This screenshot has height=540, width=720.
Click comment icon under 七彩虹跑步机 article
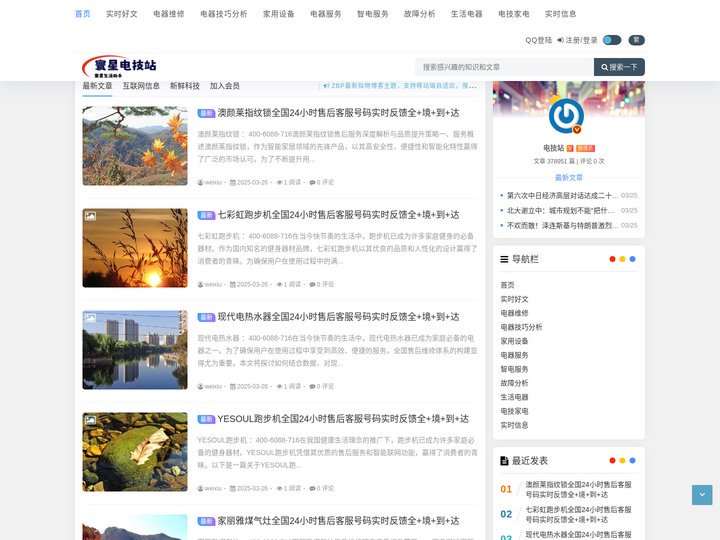[312, 284]
